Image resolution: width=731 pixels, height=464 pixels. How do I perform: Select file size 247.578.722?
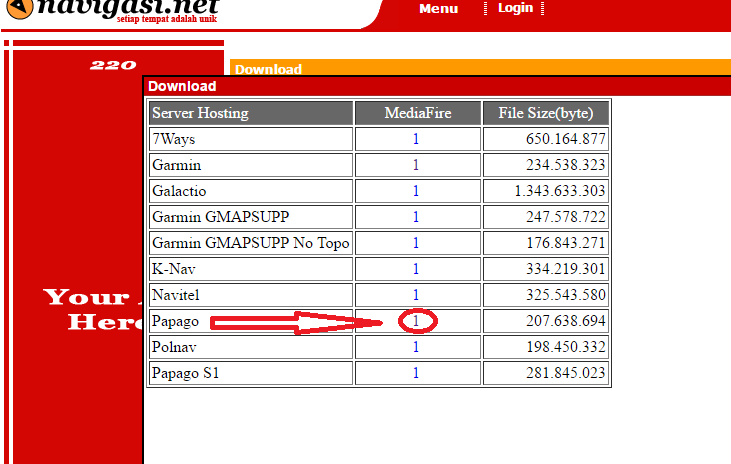coord(565,217)
